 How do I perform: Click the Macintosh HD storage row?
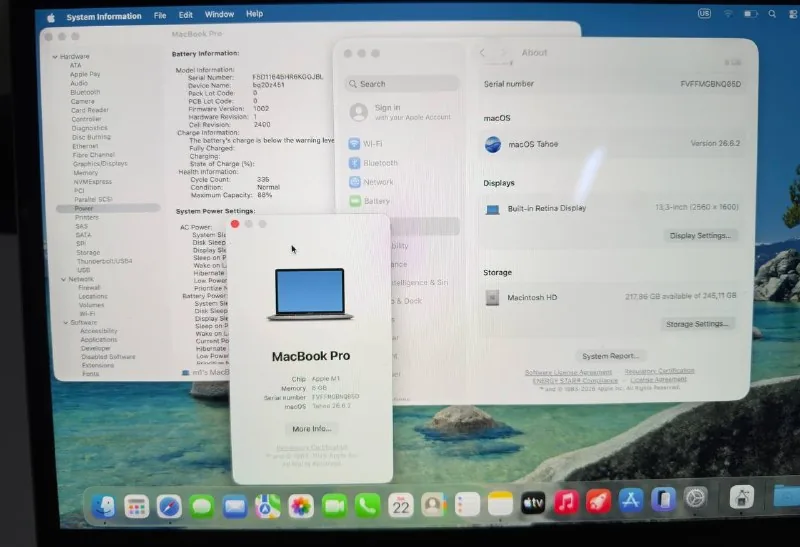tap(611, 297)
